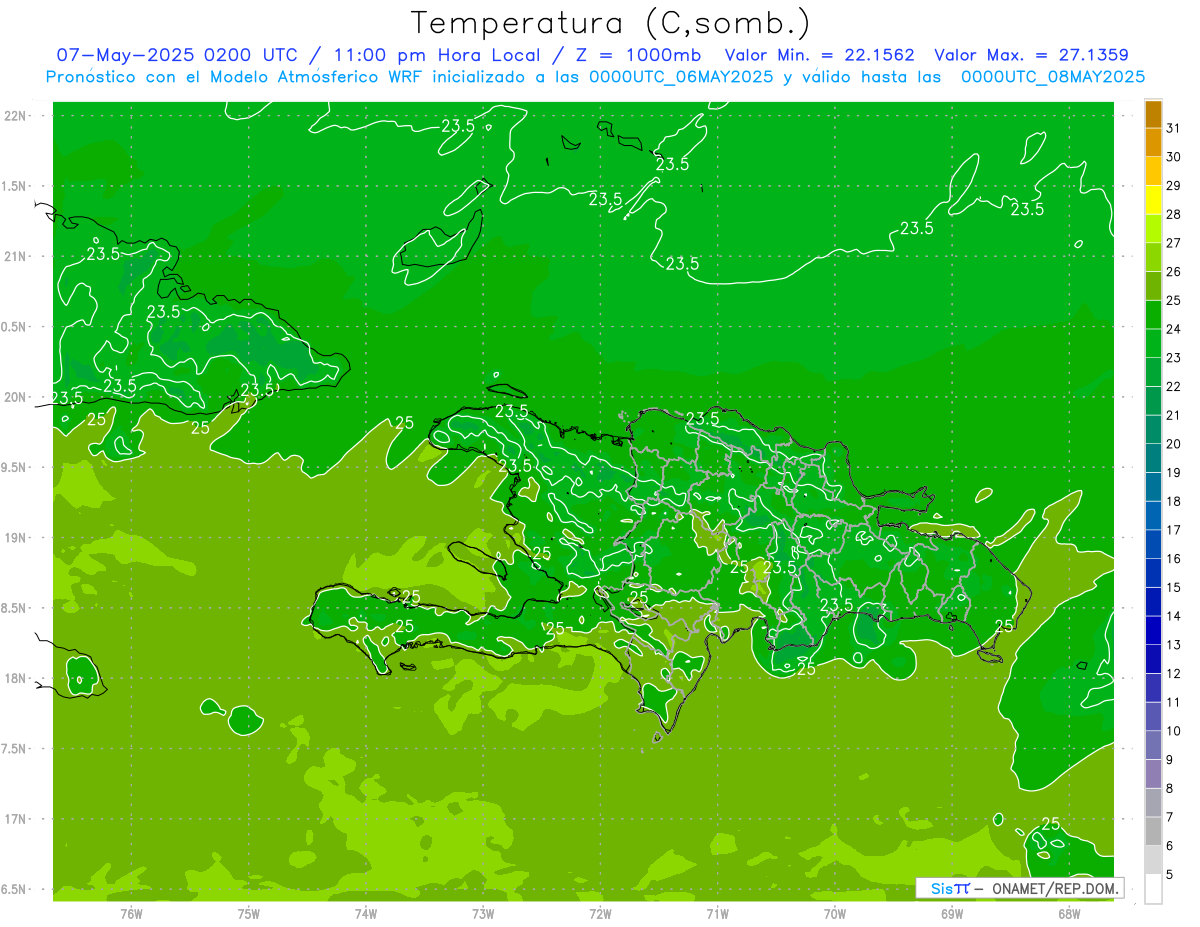
Task: Click the latitude axis label '20N'
Action: click(x=15, y=397)
